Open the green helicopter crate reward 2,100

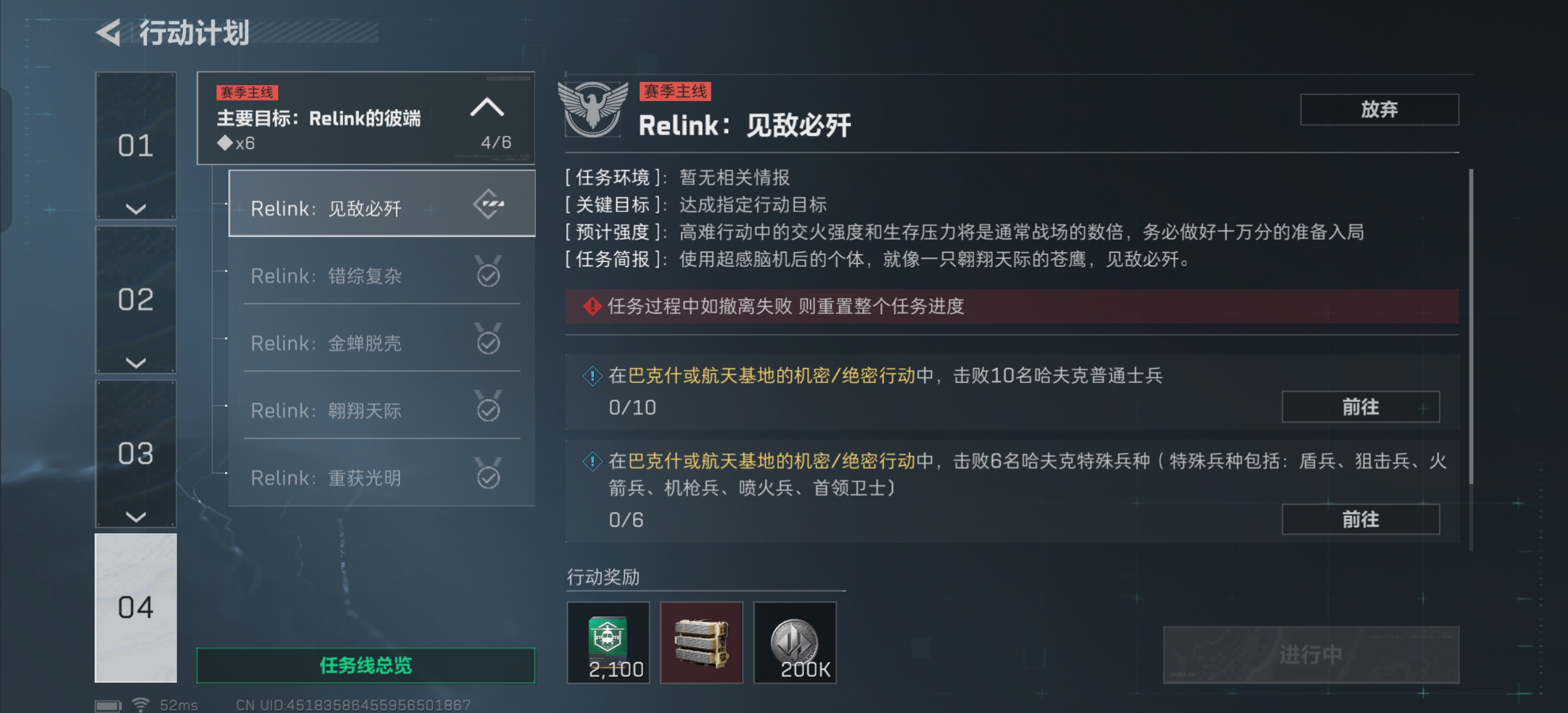(608, 642)
